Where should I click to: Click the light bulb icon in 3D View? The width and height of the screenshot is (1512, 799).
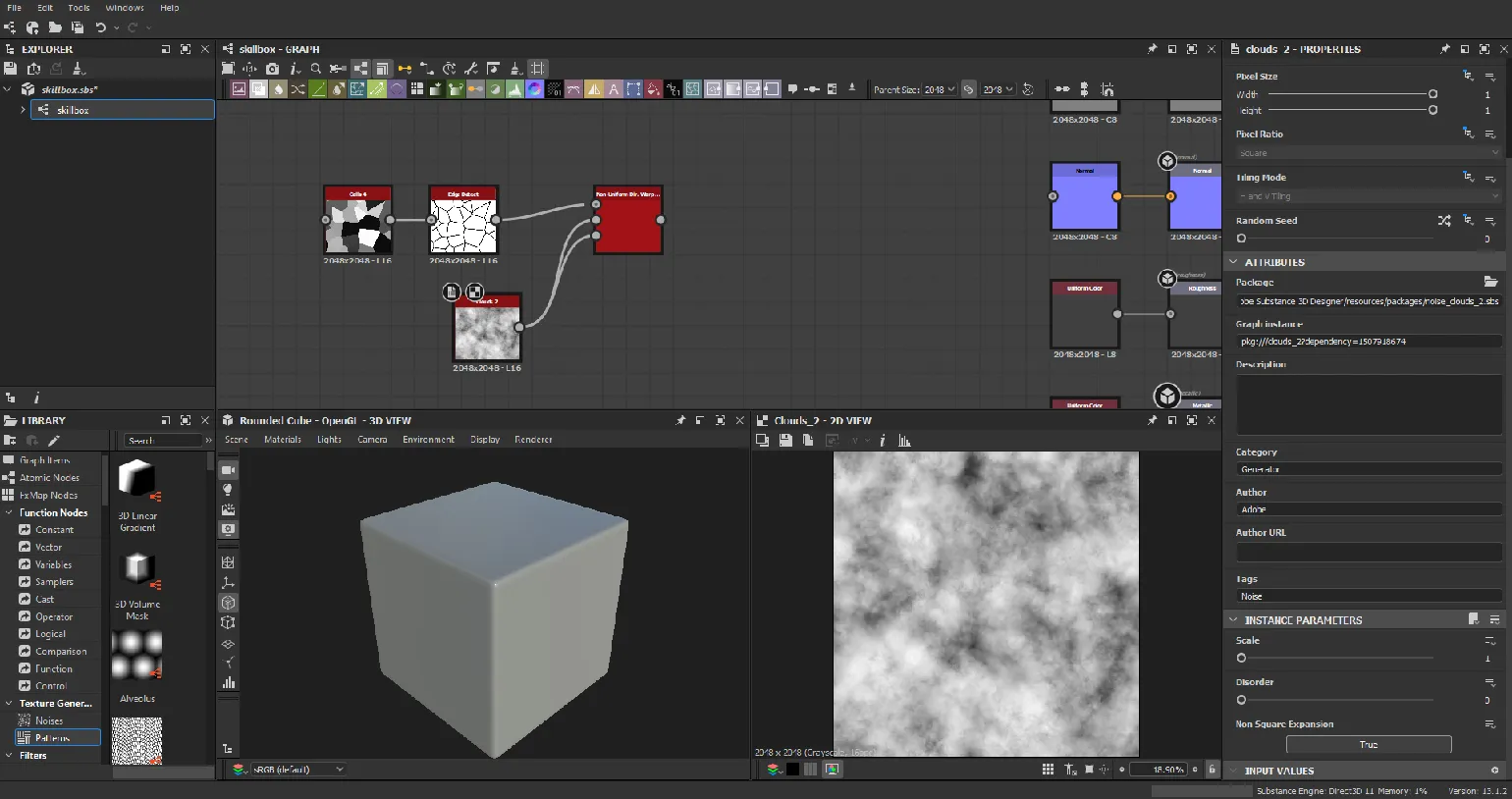229,490
